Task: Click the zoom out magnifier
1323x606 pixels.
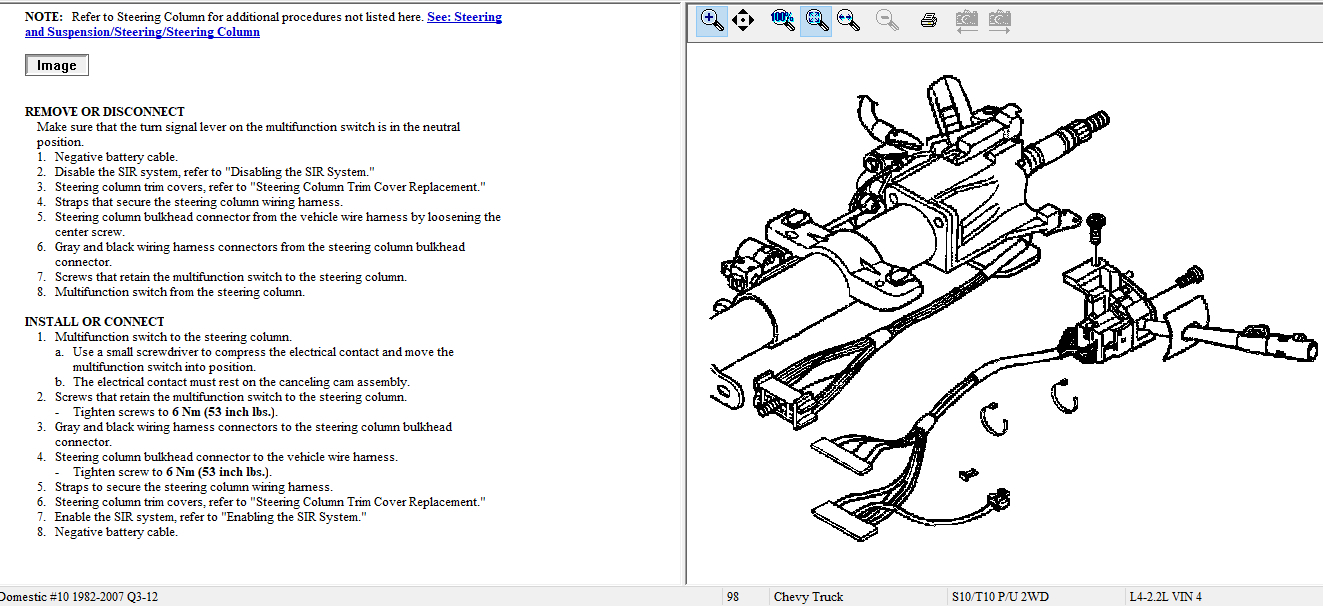Action: coord(887,20)
